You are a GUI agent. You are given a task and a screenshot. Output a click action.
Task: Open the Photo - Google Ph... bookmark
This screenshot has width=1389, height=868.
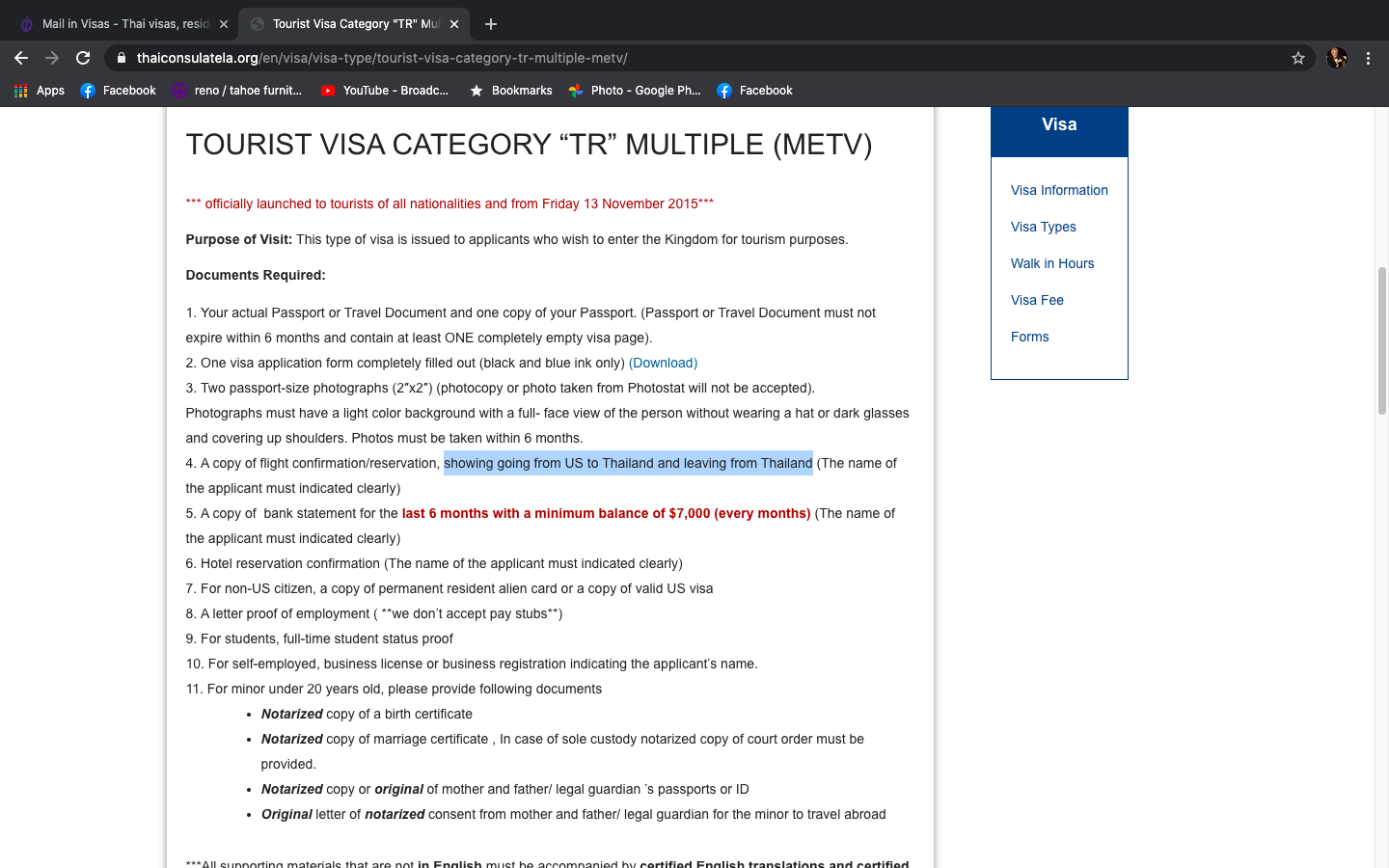(x=635, y=91)
